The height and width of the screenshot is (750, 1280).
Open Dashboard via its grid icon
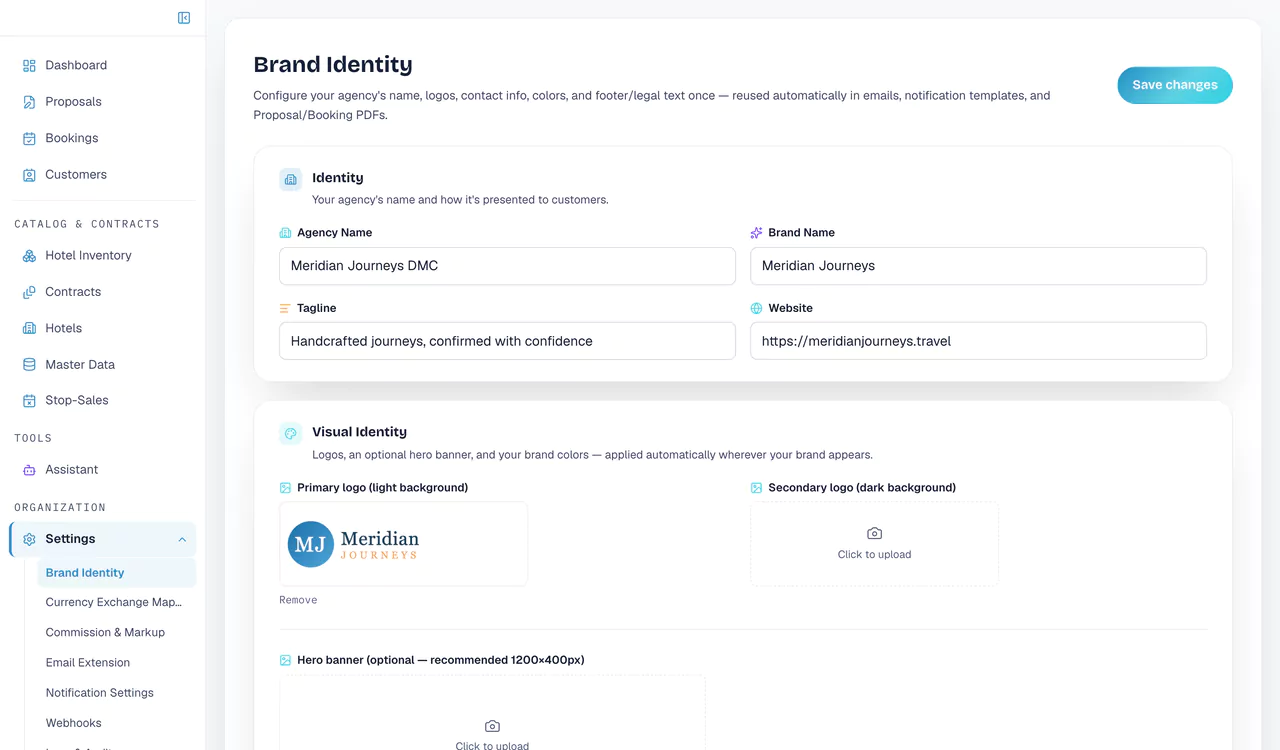click(29, 65)
